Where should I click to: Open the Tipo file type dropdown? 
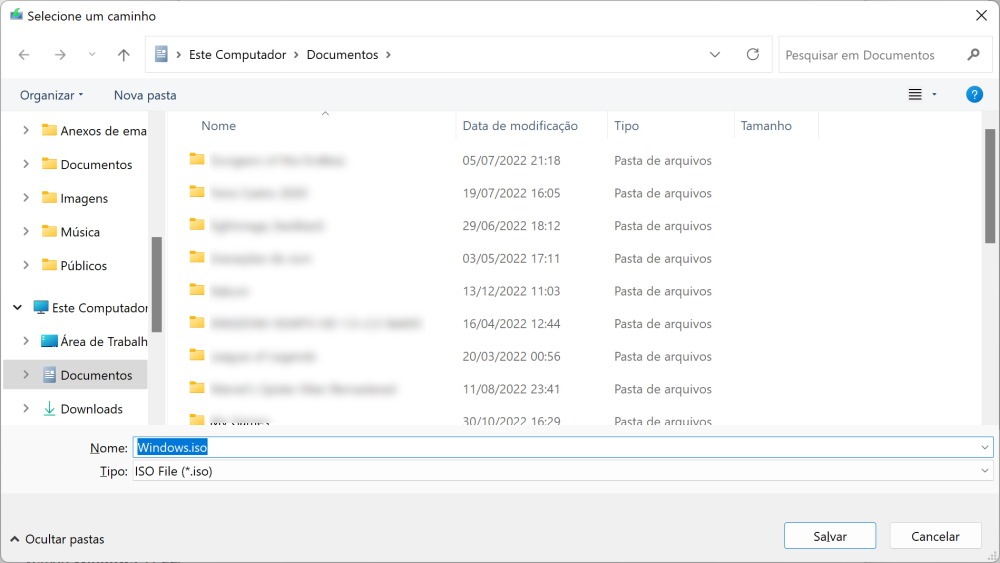pyautogui.click(x=985, y=471)
